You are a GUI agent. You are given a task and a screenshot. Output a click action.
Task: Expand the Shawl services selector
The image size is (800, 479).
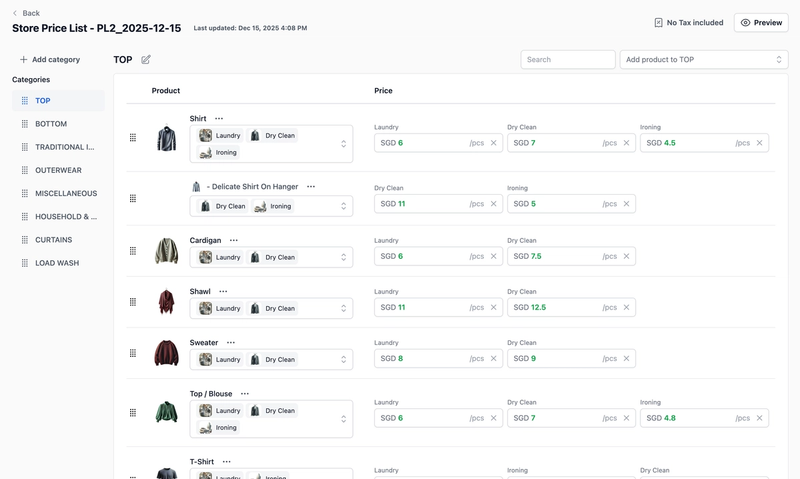pyautogui.click(x=343, y=308)
